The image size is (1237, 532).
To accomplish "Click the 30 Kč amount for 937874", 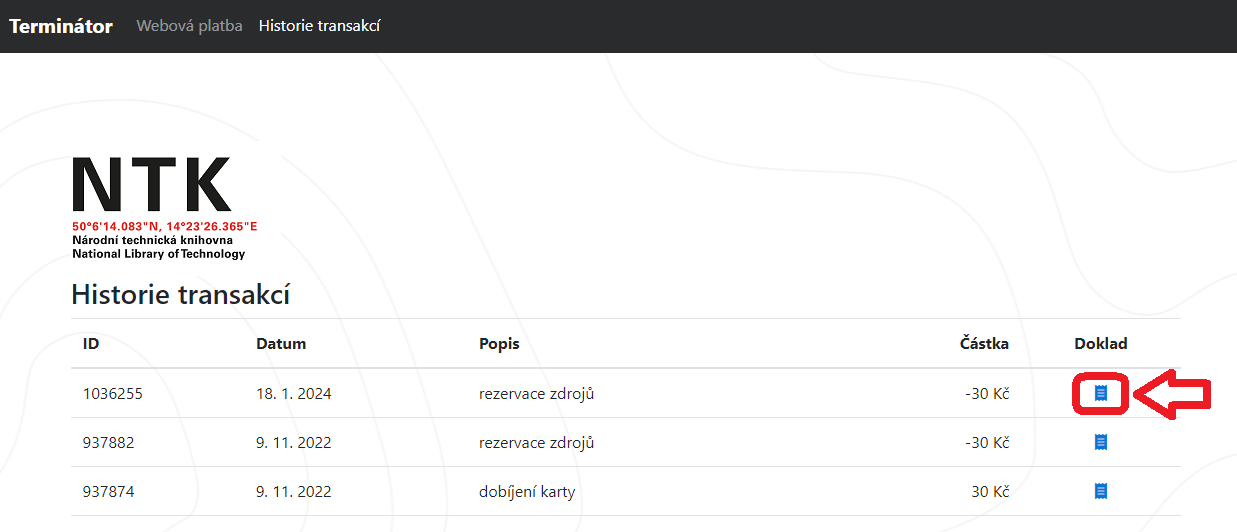I will pyautogui.click(x=990, y=492).
